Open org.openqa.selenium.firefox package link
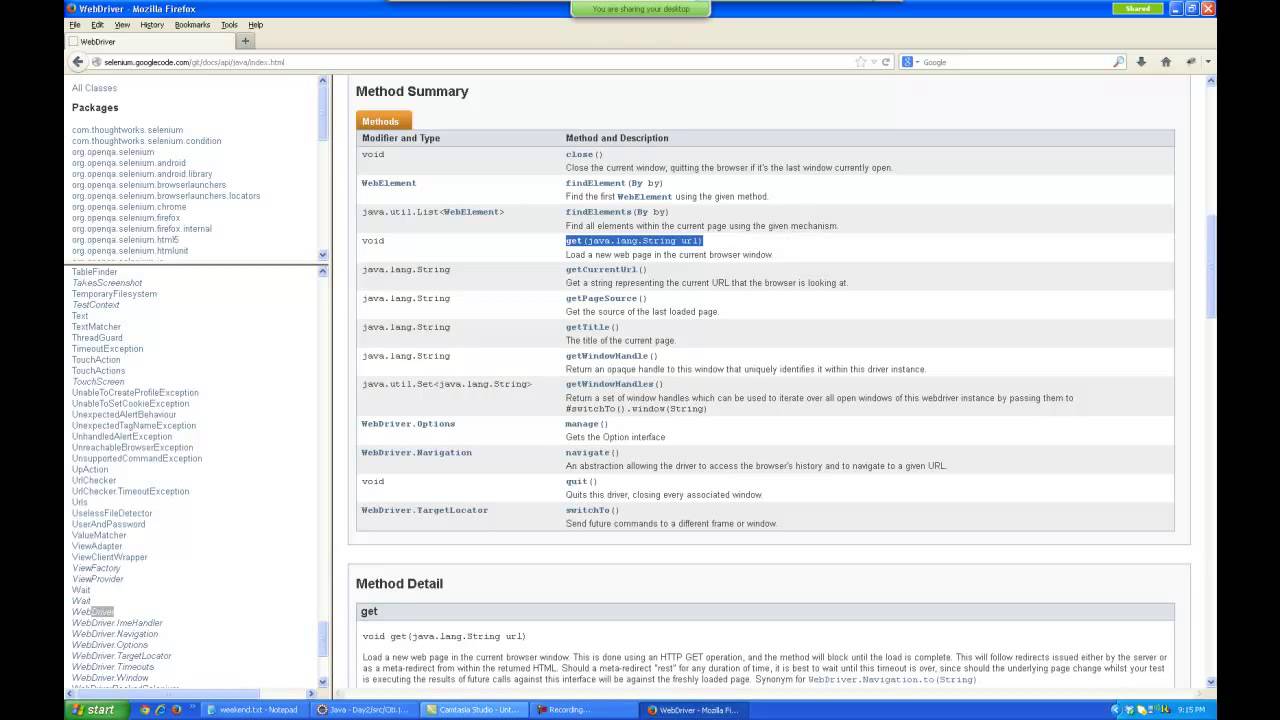This screenshot has height=720, width=1280. pos(126,218)
